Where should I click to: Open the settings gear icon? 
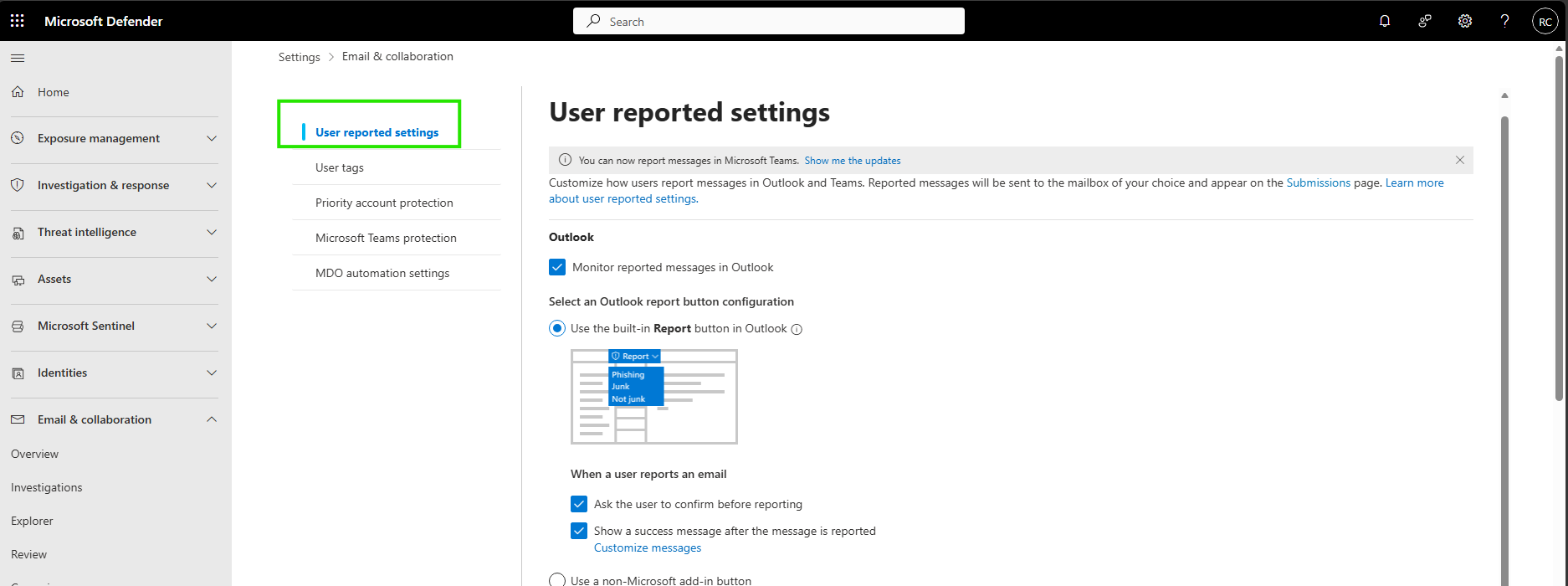coord(1465,21)
